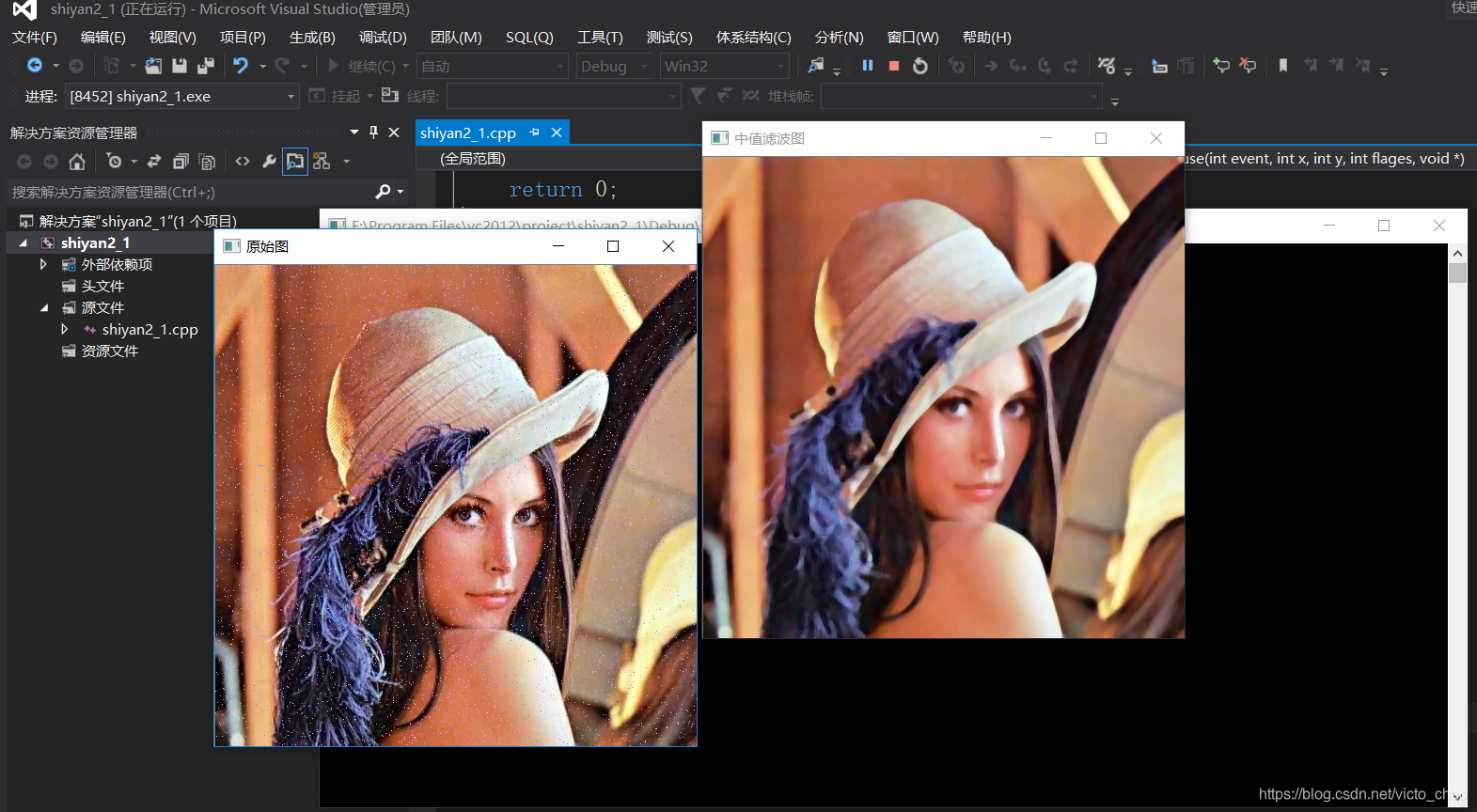
Task: Open the Debug configuration dropdown
Action: click(615, 66)
